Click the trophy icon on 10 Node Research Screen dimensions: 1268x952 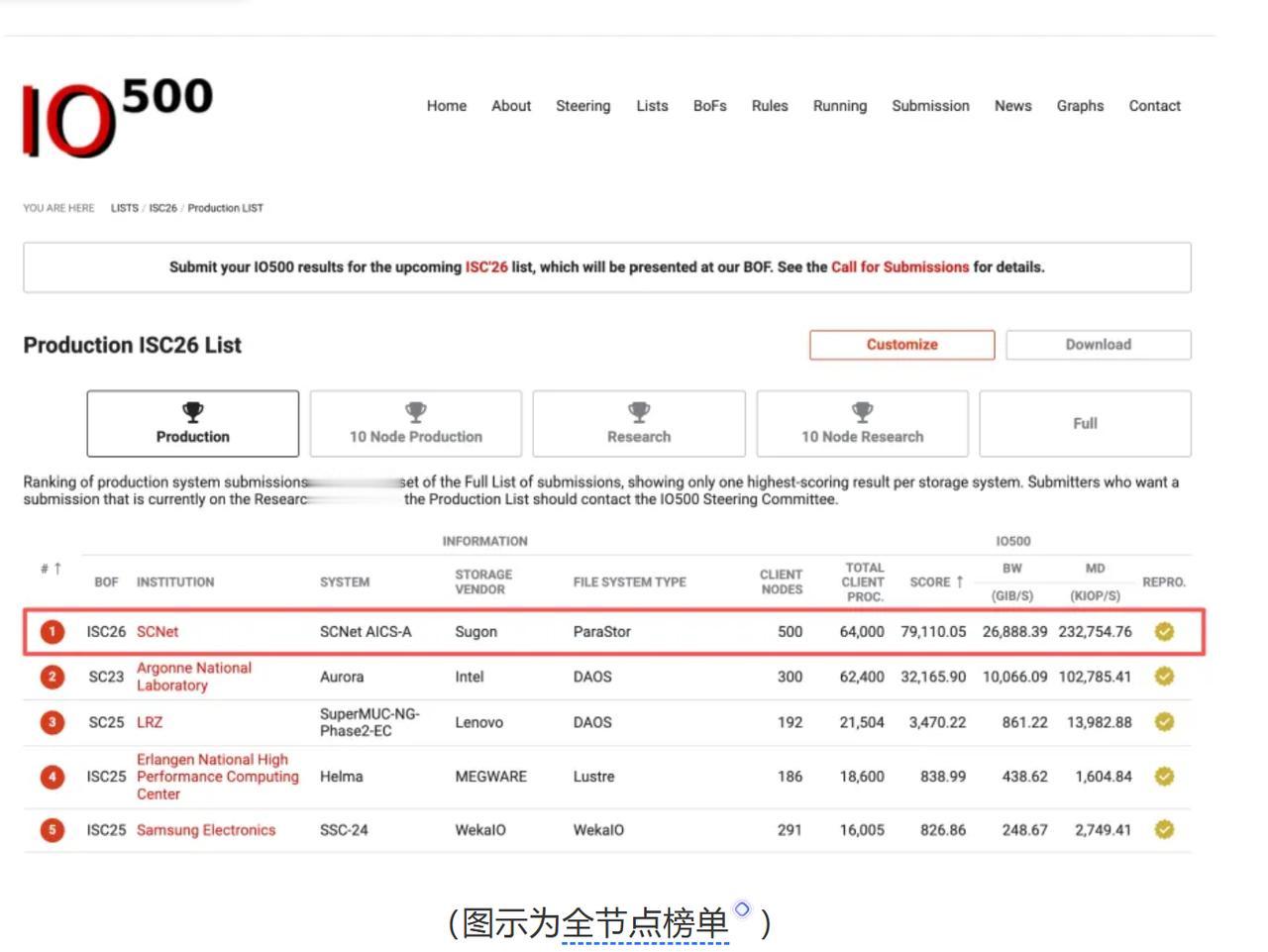click(863, 411)
